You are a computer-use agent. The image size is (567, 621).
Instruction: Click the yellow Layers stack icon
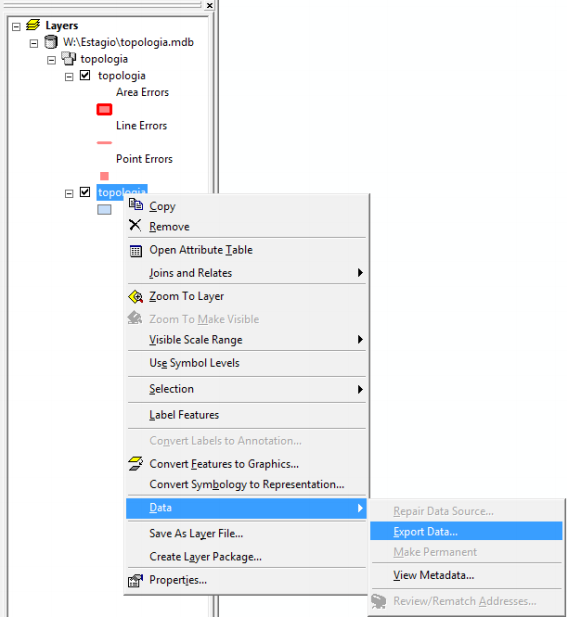tap(33, 25)
